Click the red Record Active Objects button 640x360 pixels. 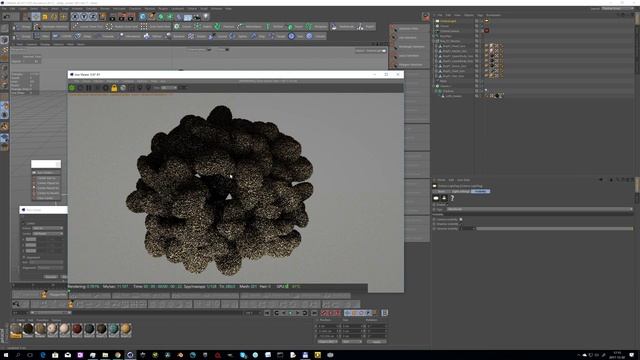point(324,313)
